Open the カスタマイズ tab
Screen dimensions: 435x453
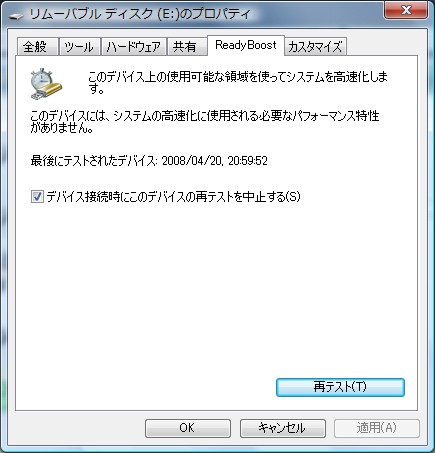[x=315, y=47]
